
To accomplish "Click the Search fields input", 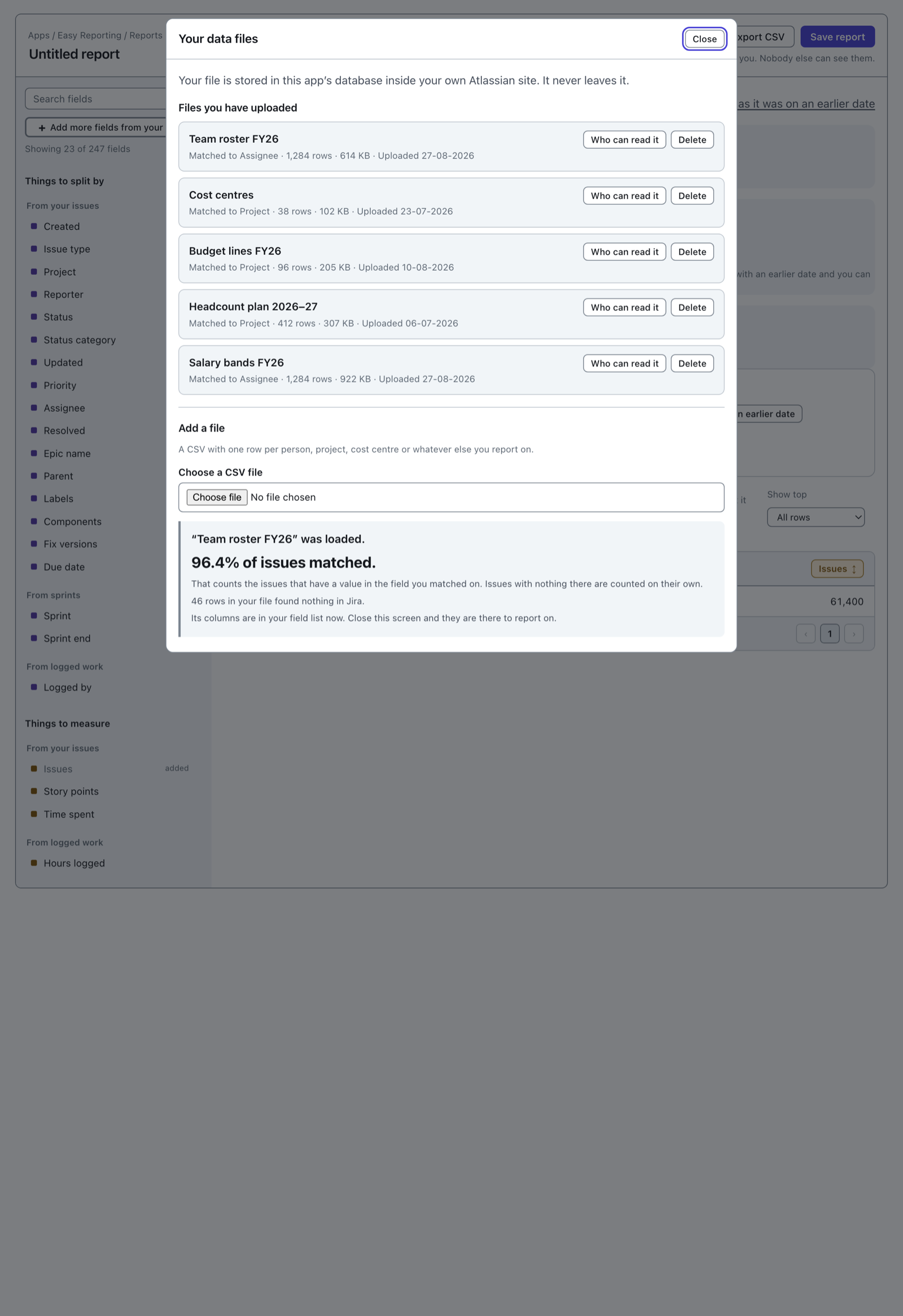I will tap(97, 99).
